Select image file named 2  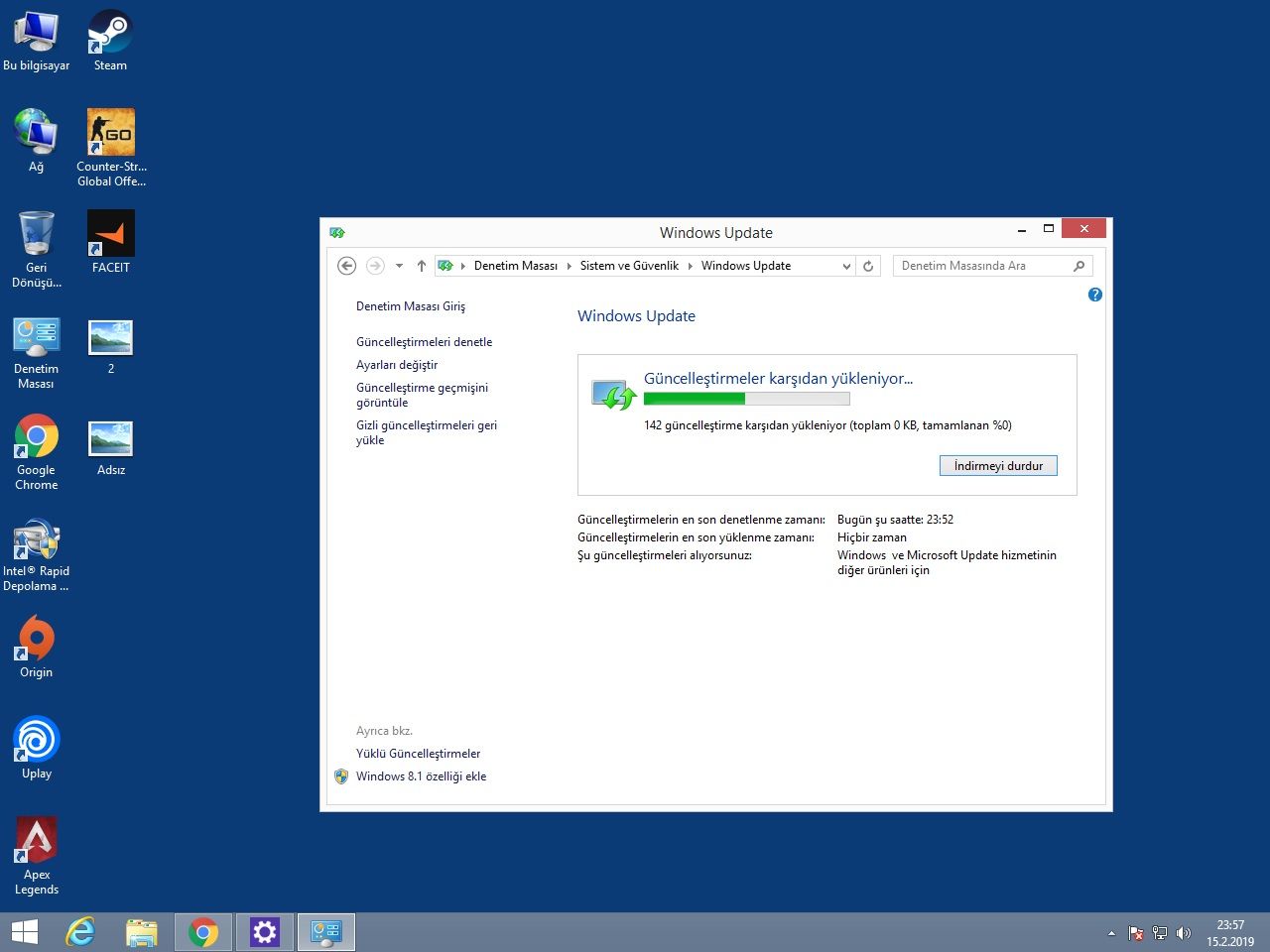click(111, 346)
